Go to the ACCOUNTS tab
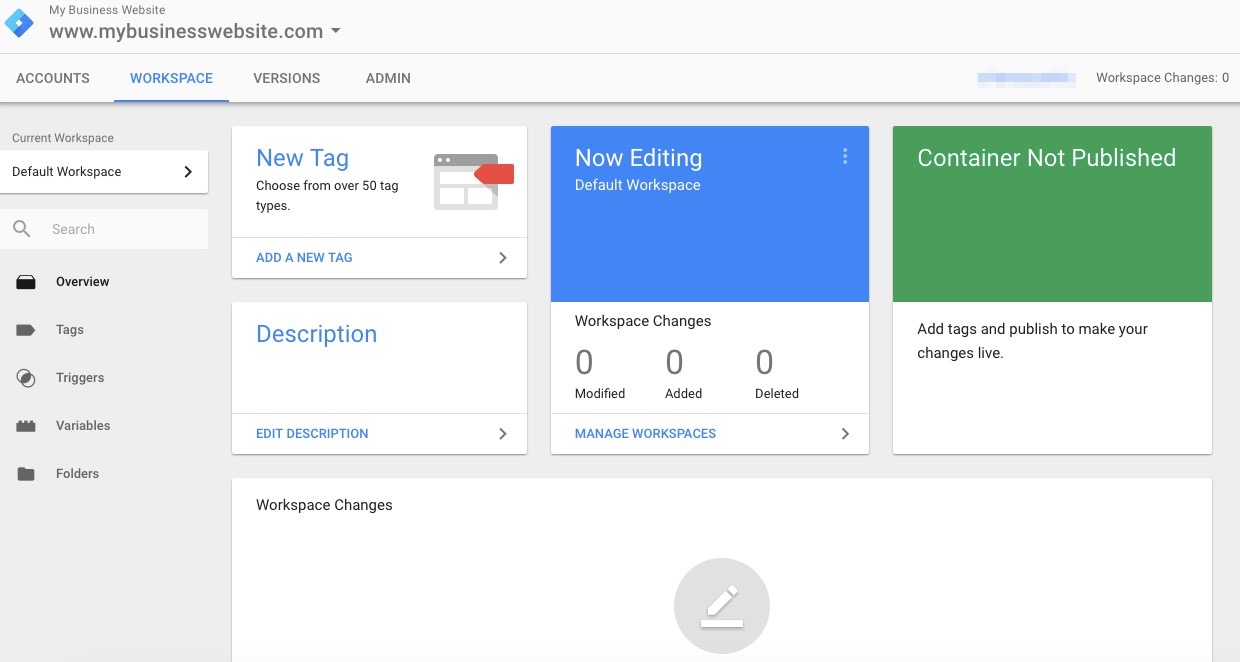1240x662 pixels. click(53, 78)
